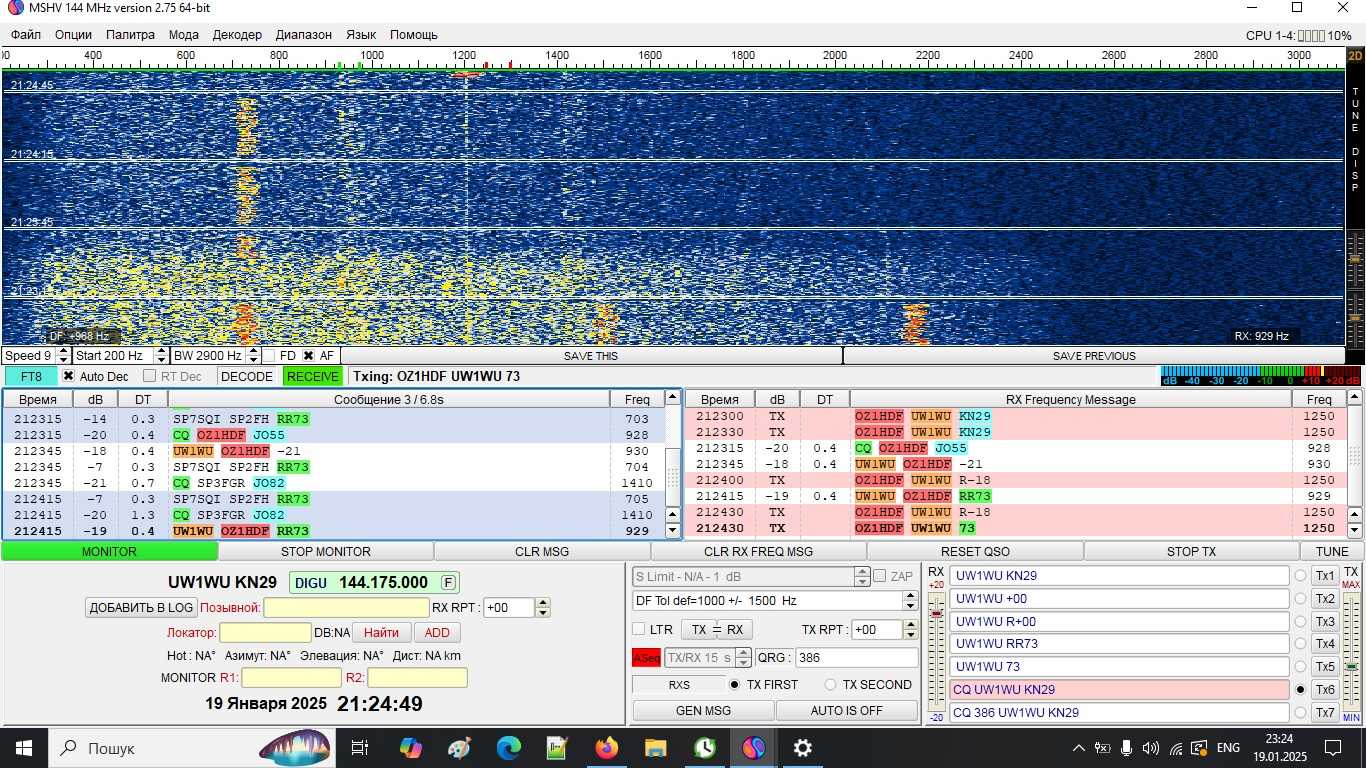
Task: Open File Explorer from taskbar
Action: pyautogui.click(x=656, y=748)
